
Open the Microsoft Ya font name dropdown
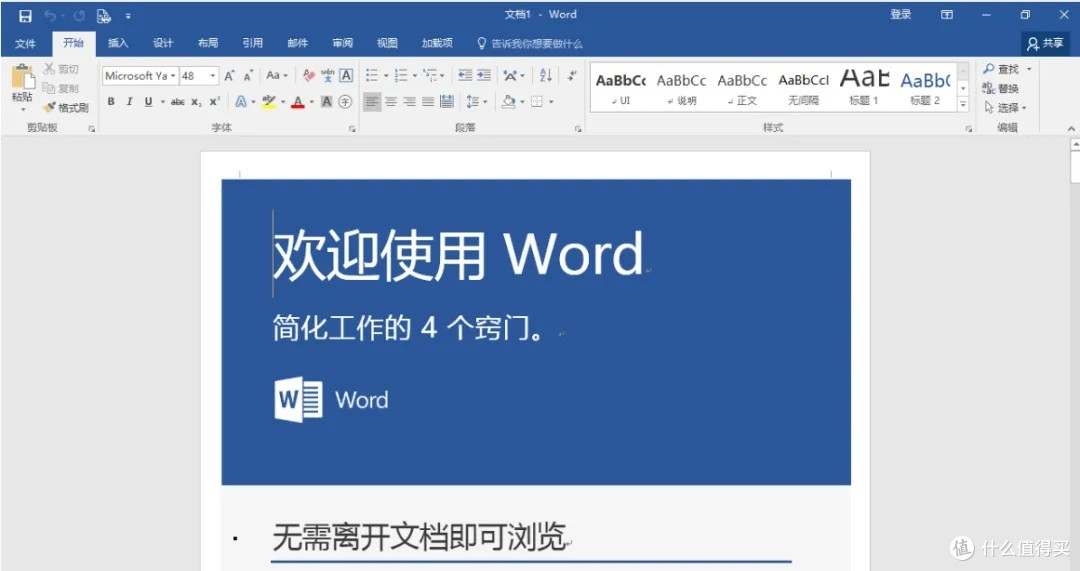tap(174, 76)
